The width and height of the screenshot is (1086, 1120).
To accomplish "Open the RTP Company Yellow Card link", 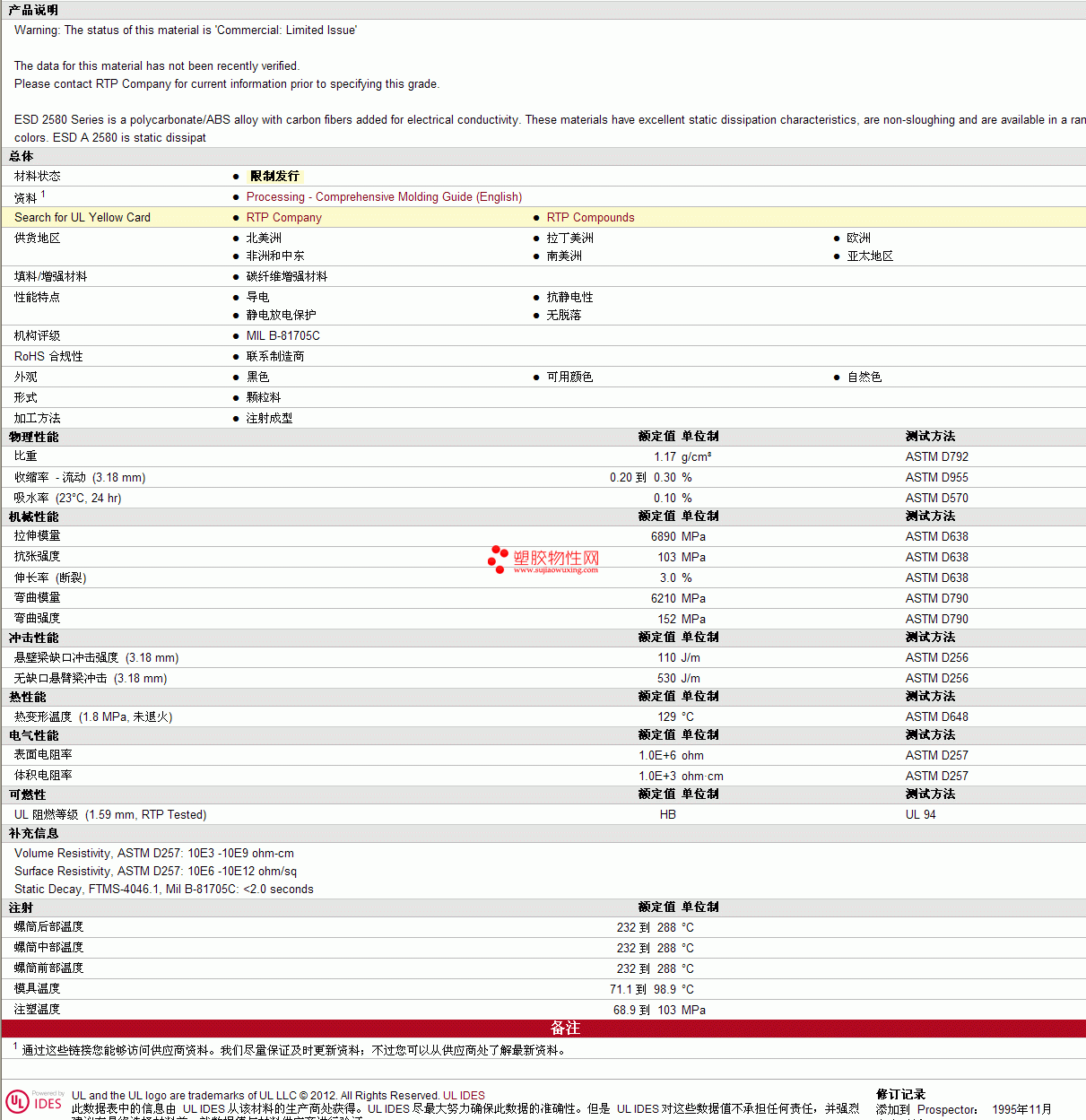I will [284, 218].
